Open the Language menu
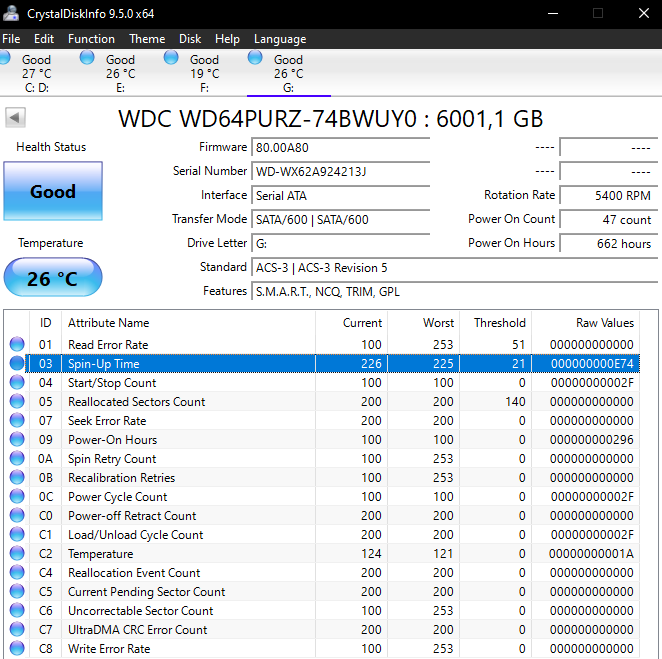 pyautogui.click(x=280, y=39)
